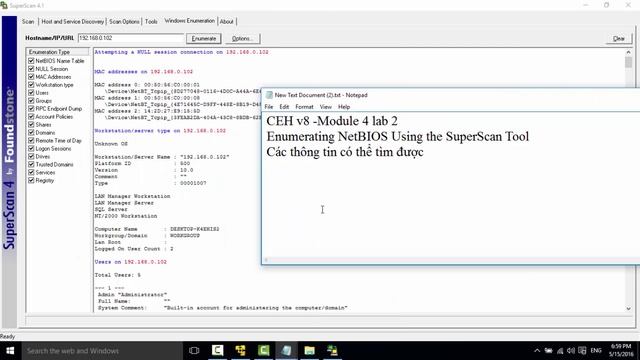Click the Enumeration Type column header
Image resolution: width=640 pixels, height=360 pixels.
coord(58,52)
